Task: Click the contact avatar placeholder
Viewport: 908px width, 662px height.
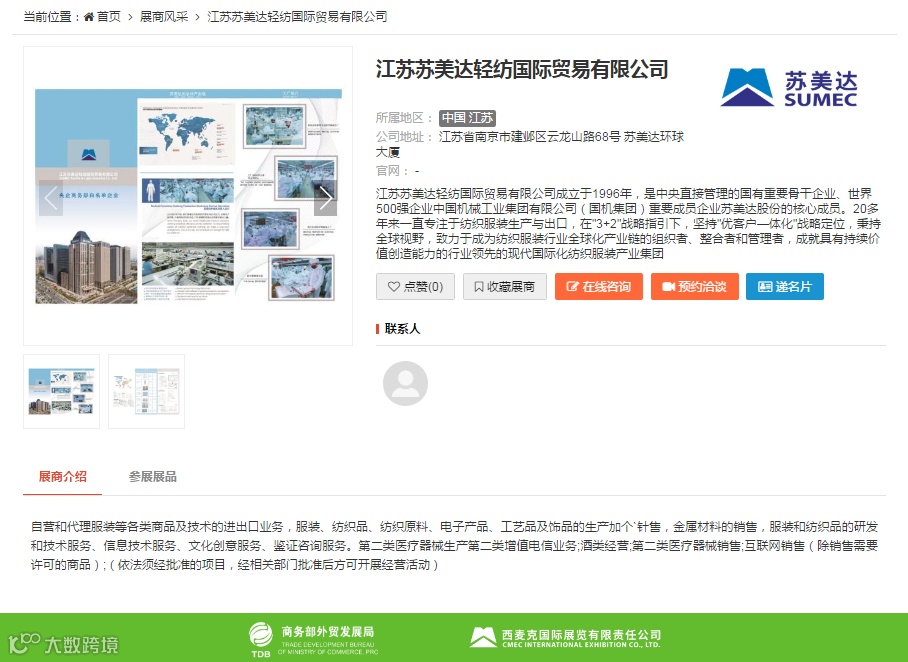Action: click(405, 383)
